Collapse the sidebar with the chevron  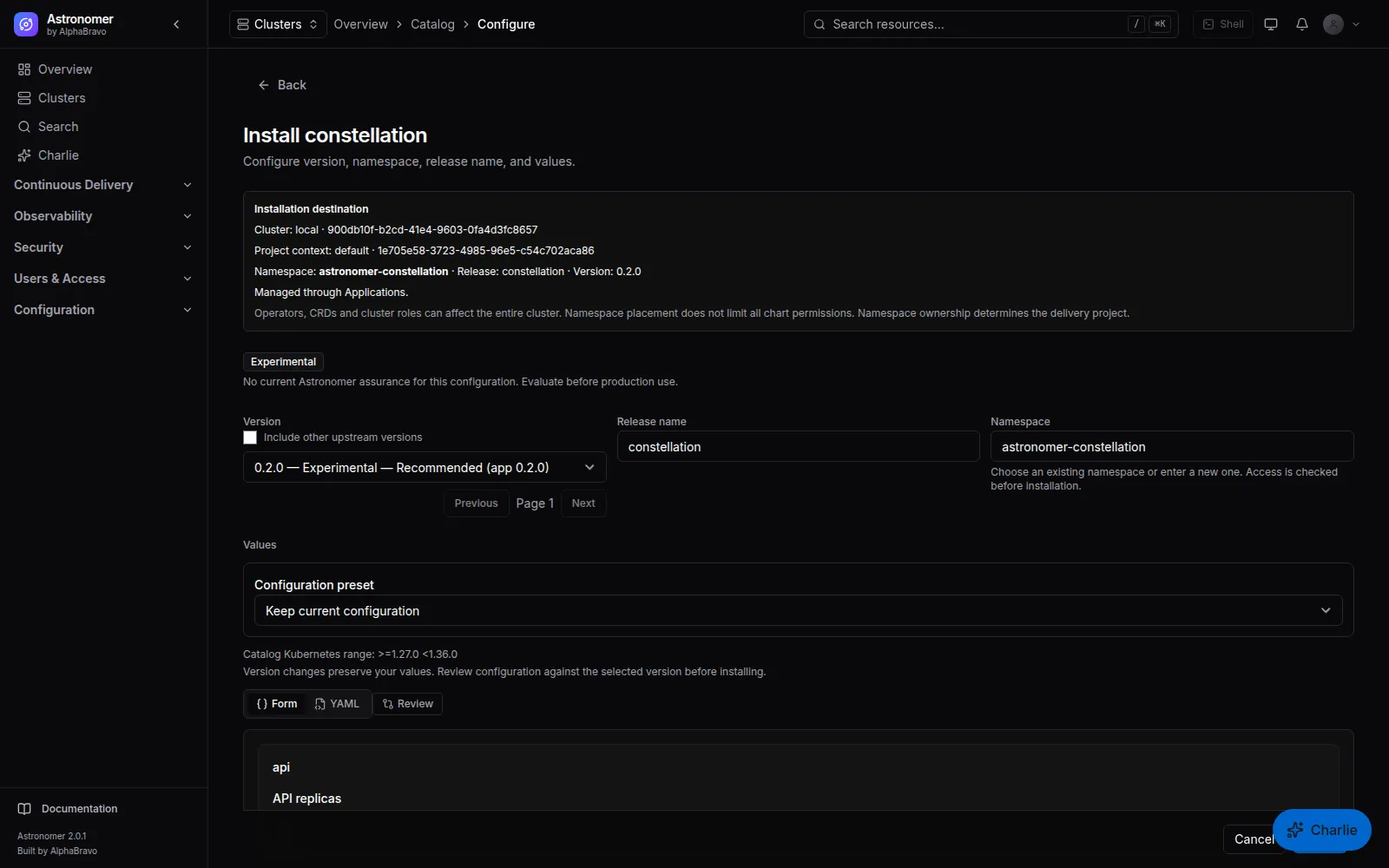pos(176,24)
